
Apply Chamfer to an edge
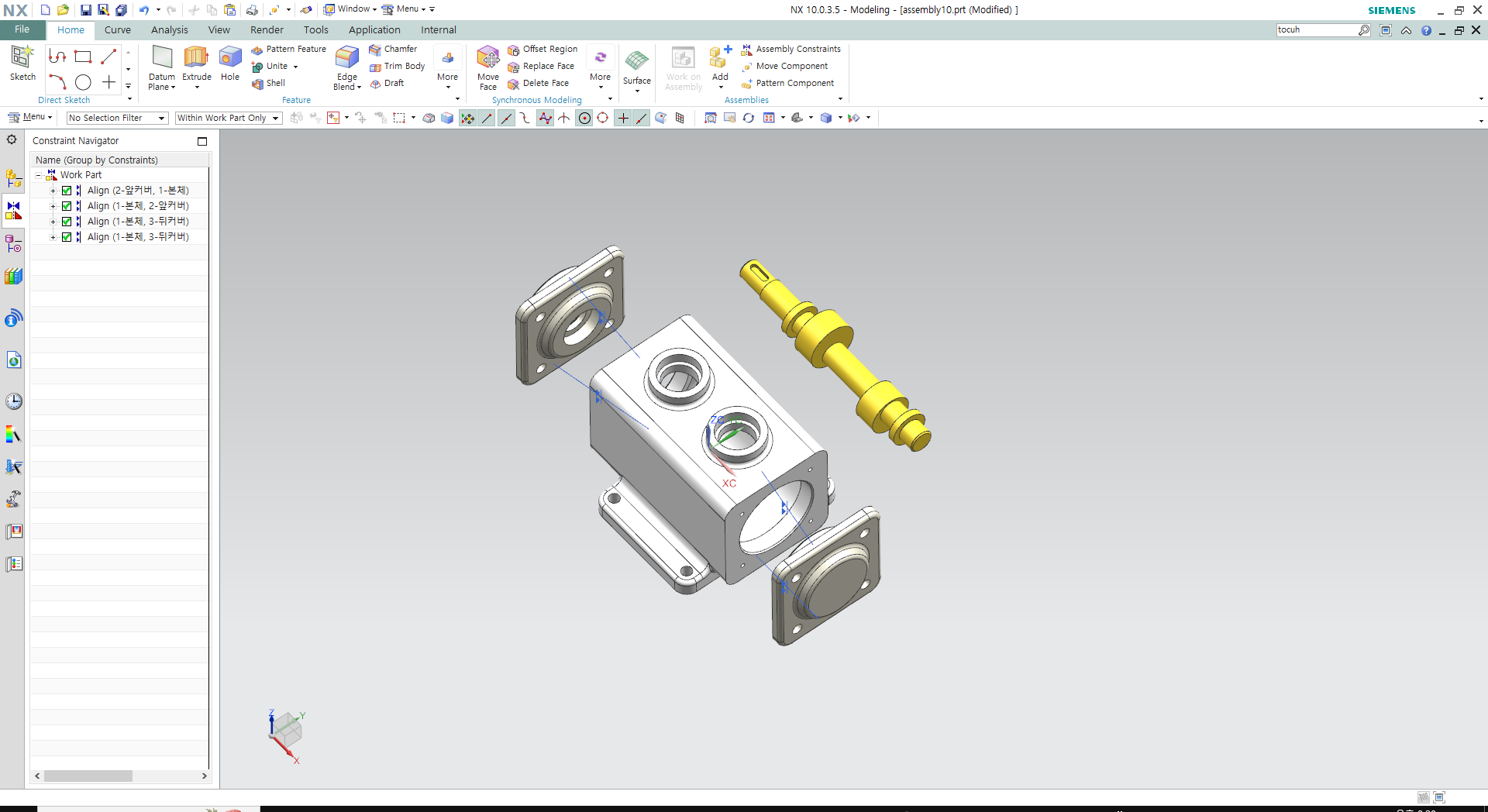(393, 50)
